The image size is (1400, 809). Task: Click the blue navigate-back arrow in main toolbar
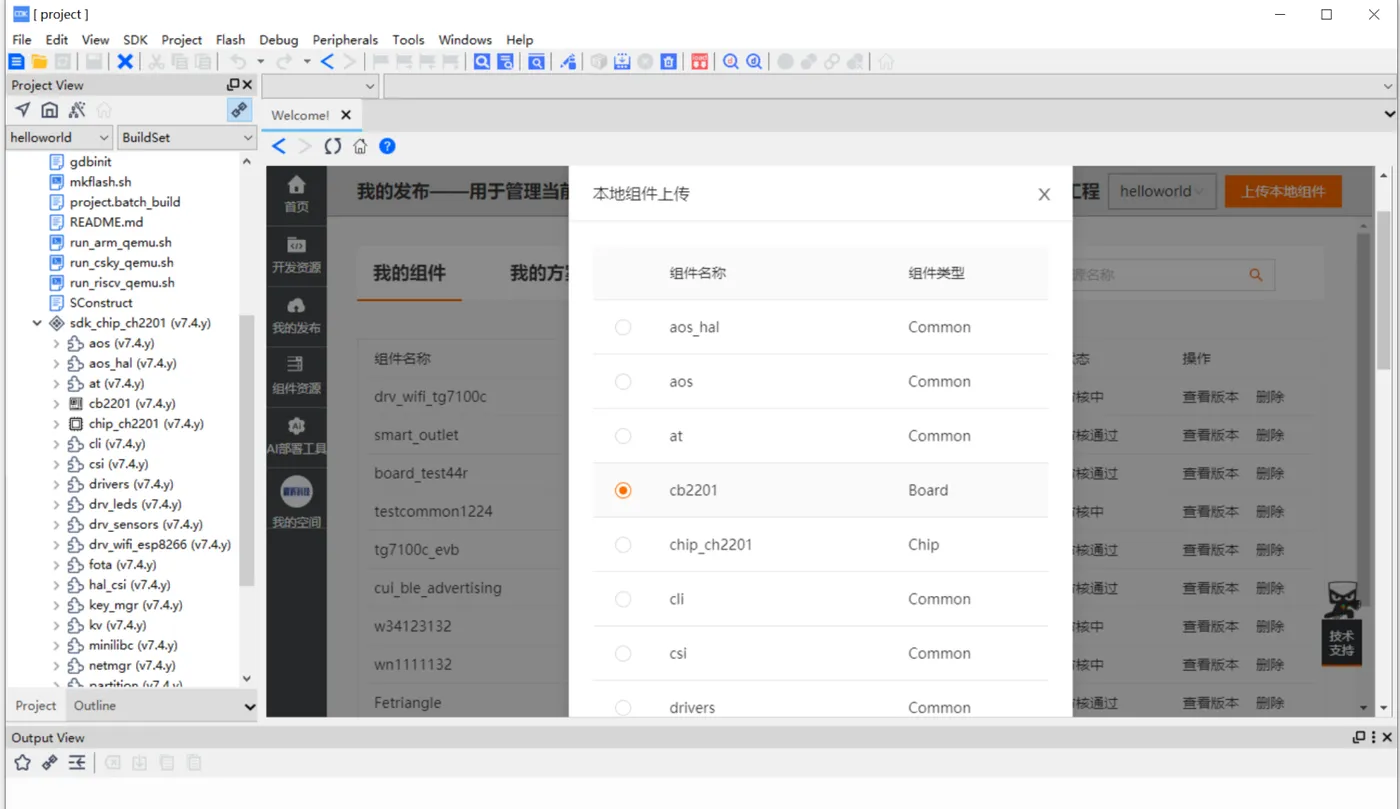point(327,62)
